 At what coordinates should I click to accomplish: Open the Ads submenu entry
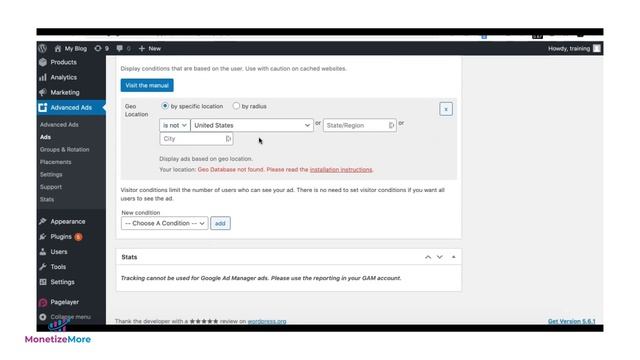coord(45,137)
